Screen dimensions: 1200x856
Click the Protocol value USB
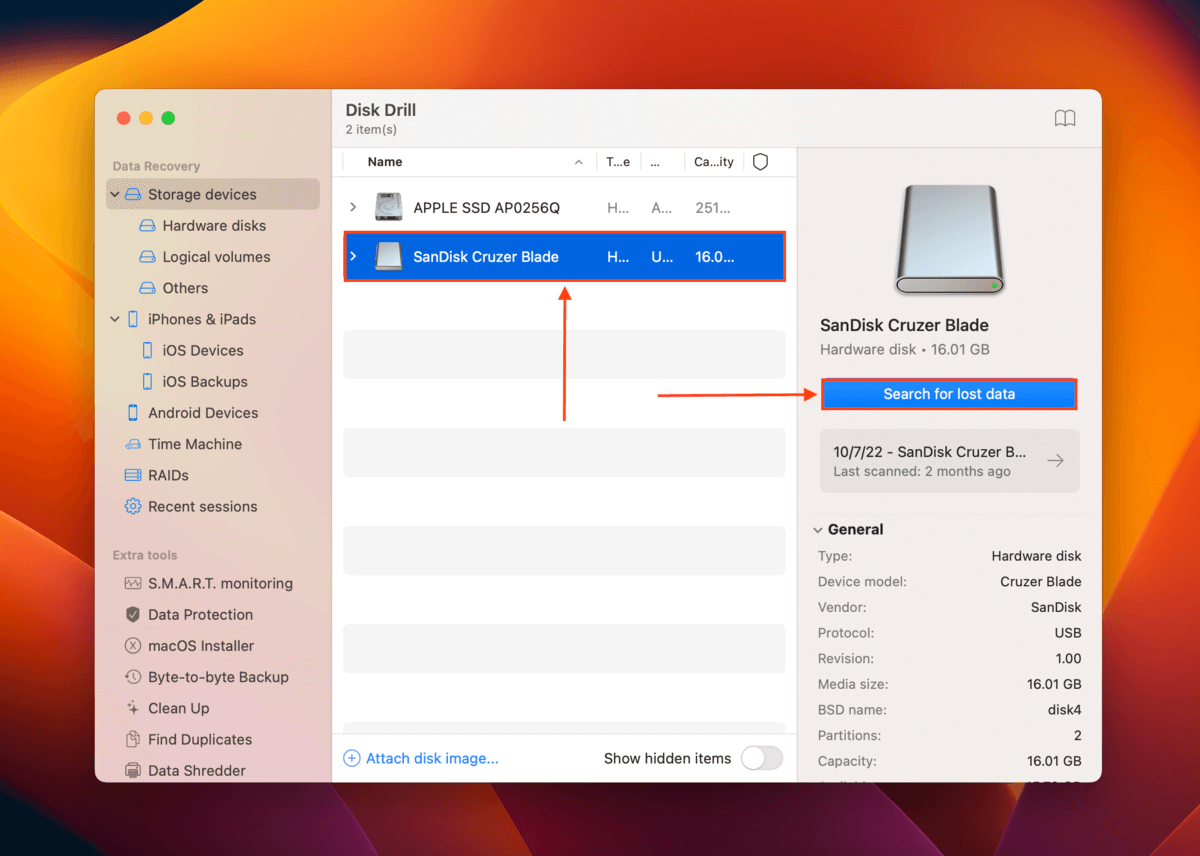point(1068,633)
